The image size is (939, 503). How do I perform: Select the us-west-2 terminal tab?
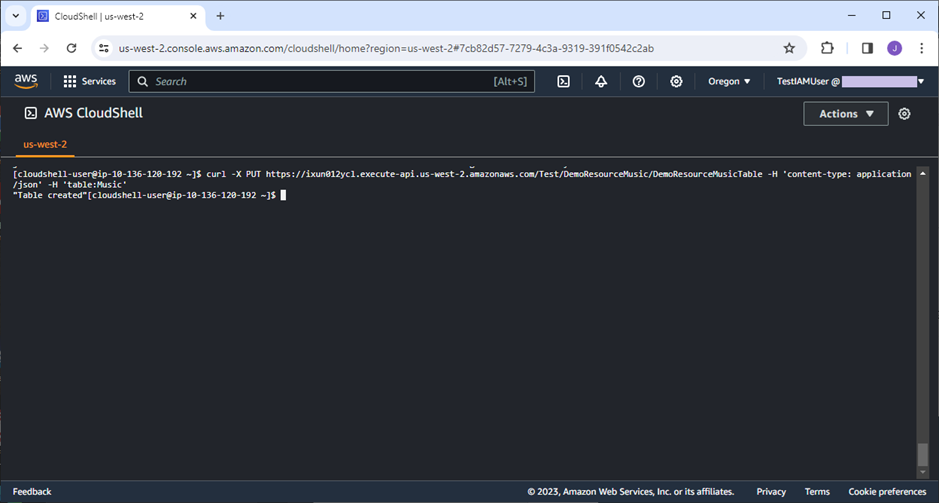tap(45, 144)
